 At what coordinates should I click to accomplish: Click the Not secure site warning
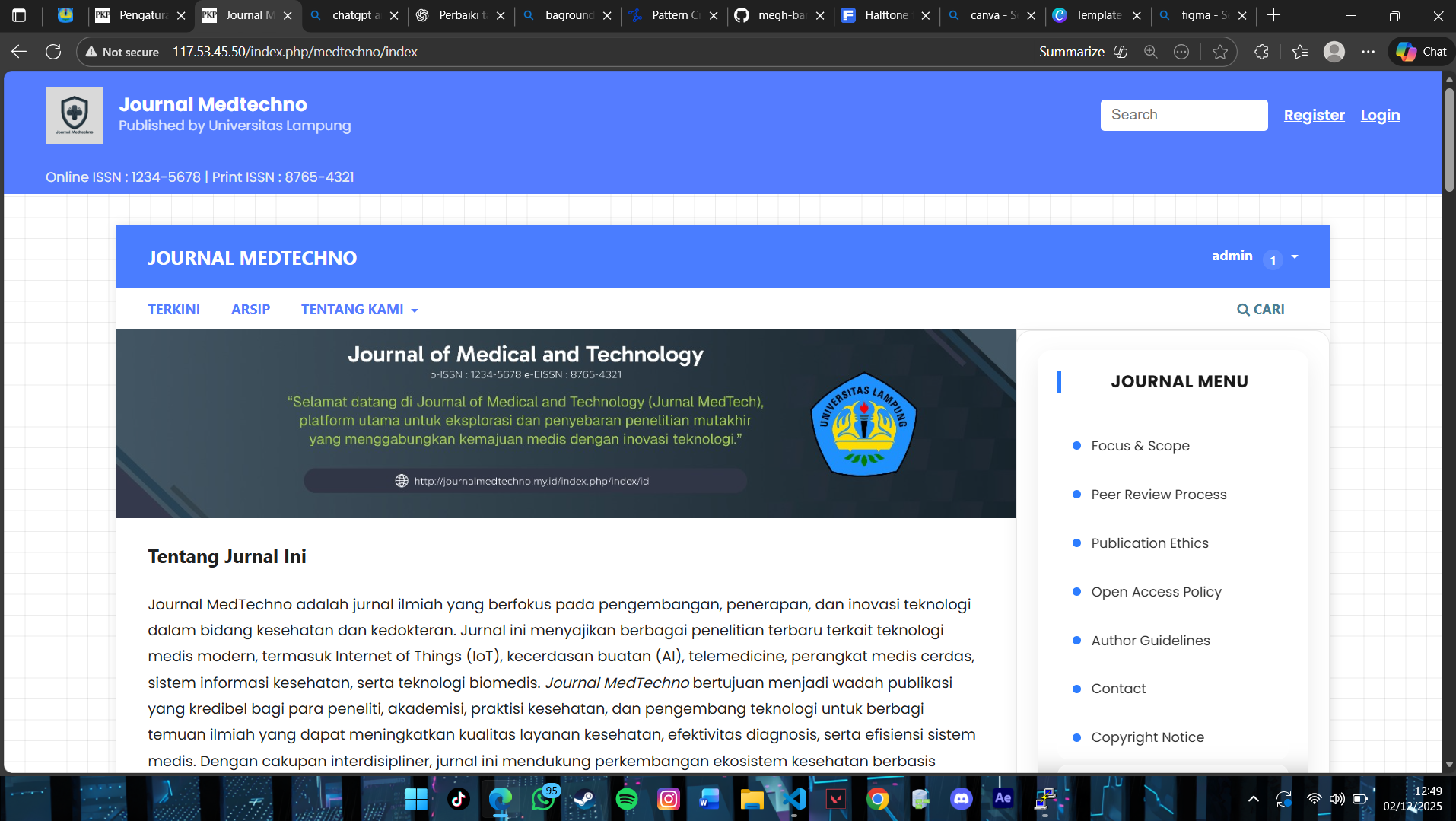(x=122, y=52)
